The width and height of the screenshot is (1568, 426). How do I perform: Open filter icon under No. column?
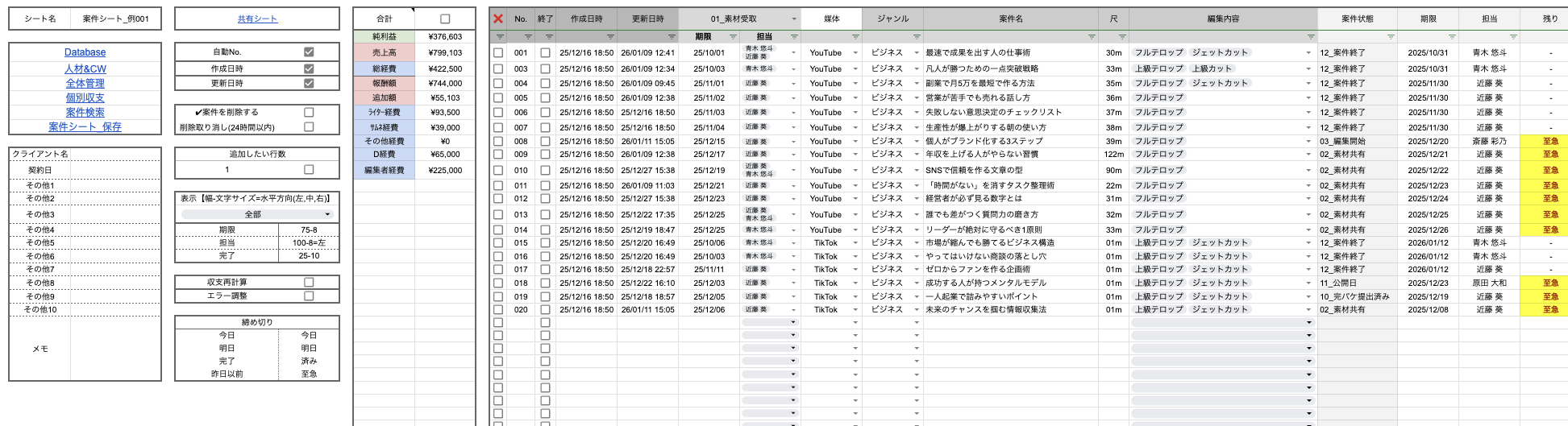528,37
